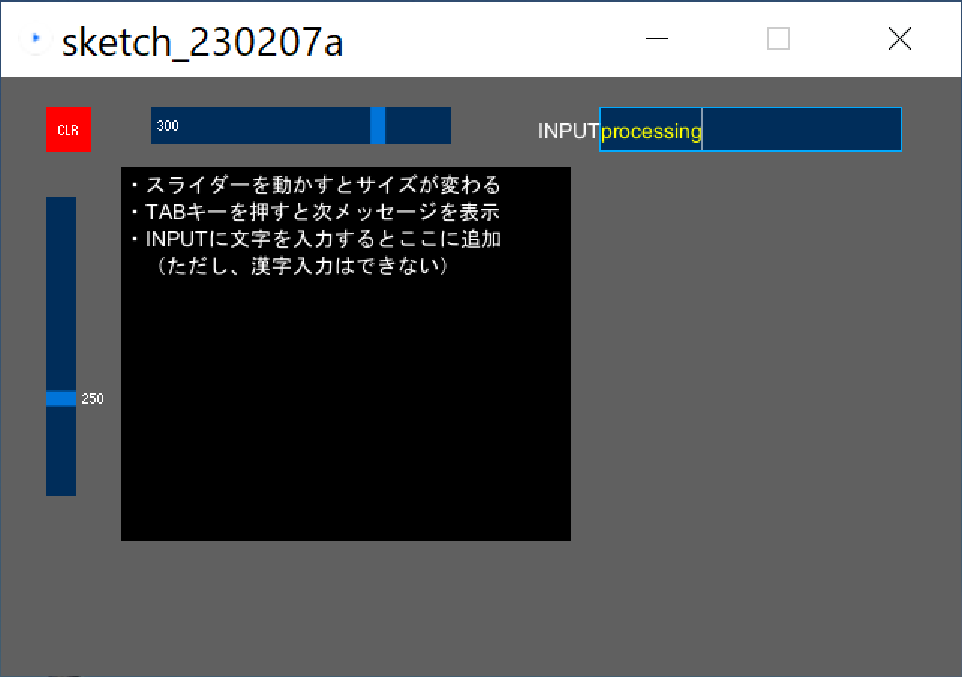The height and width of the screenshot is (678, 963).
Task: Click the red CLR button
Action: point(68,129)
